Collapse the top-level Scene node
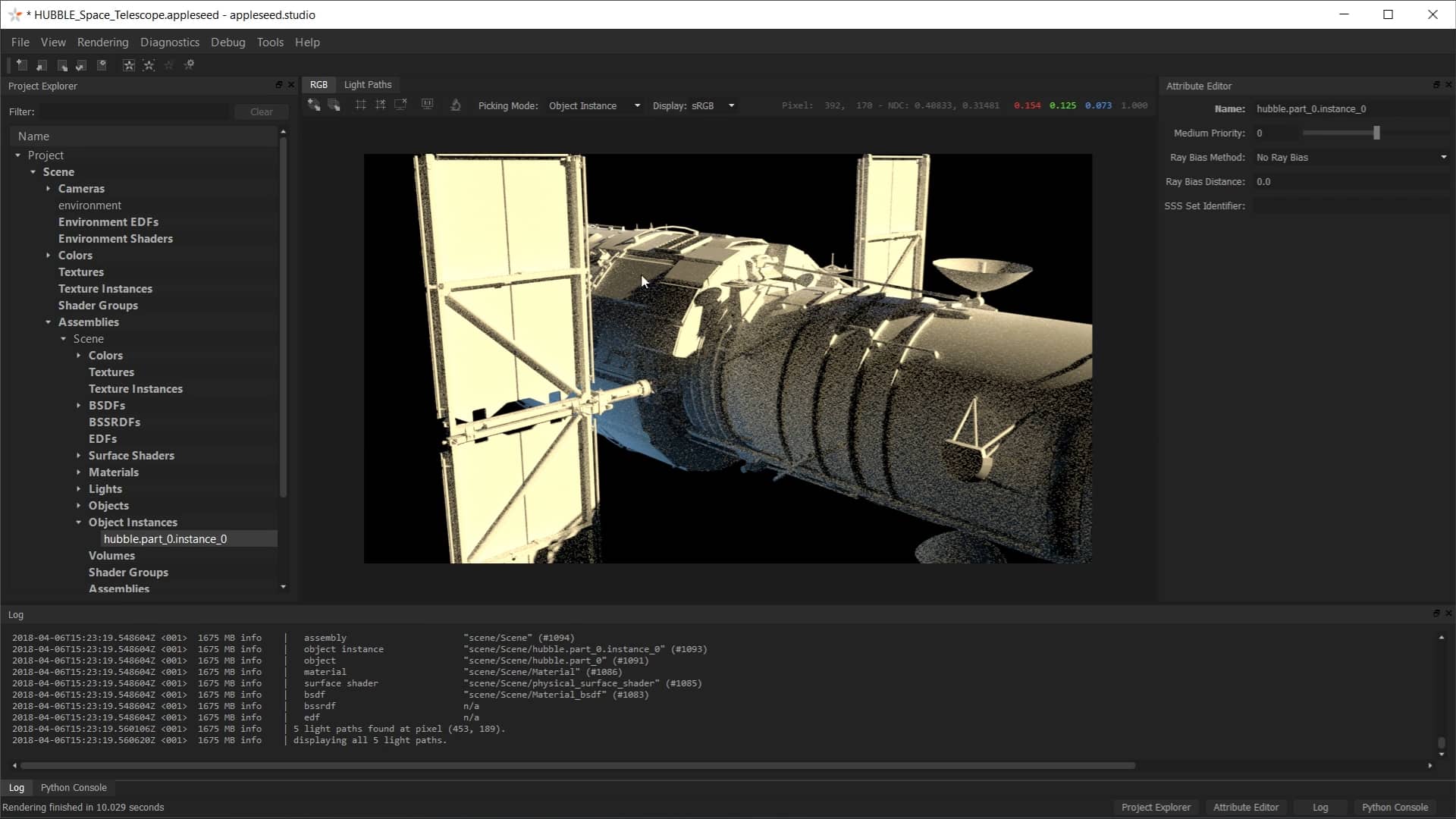 pyautogui.click(x=33, y=172)
